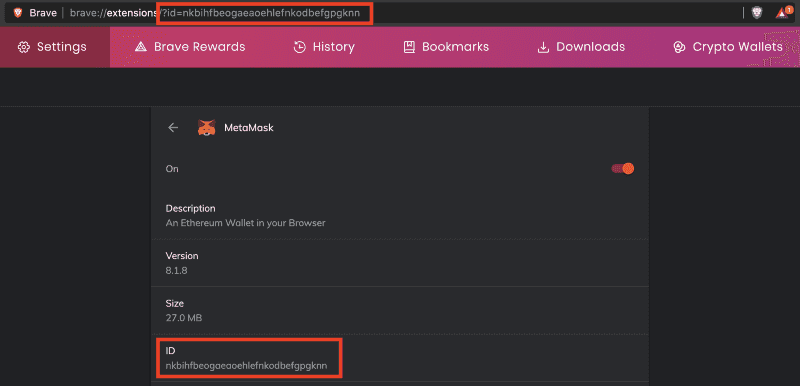
Task: Click the MetaMask fox icon
Action: coord(207,127)
